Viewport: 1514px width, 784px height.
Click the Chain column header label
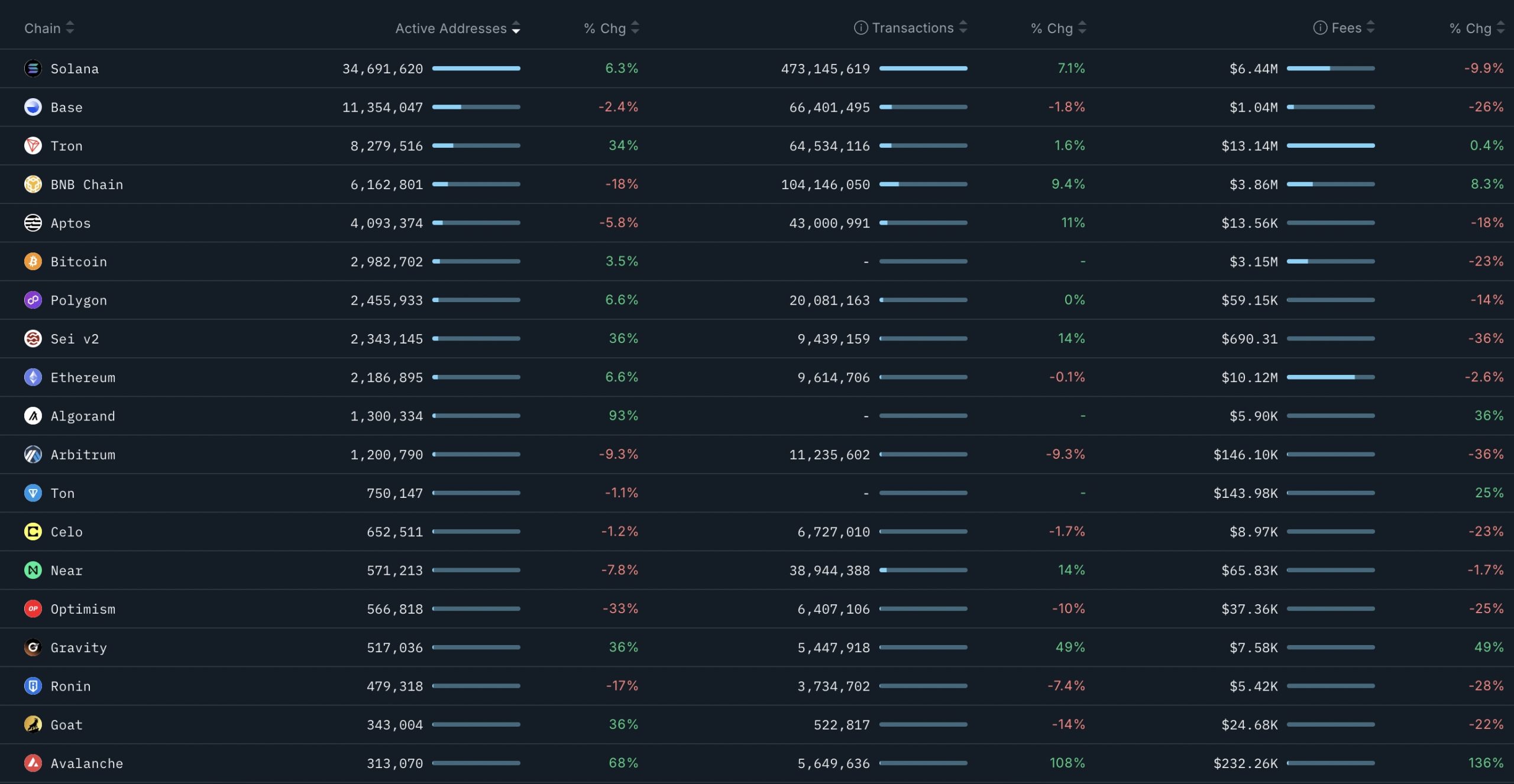point(43,28)
